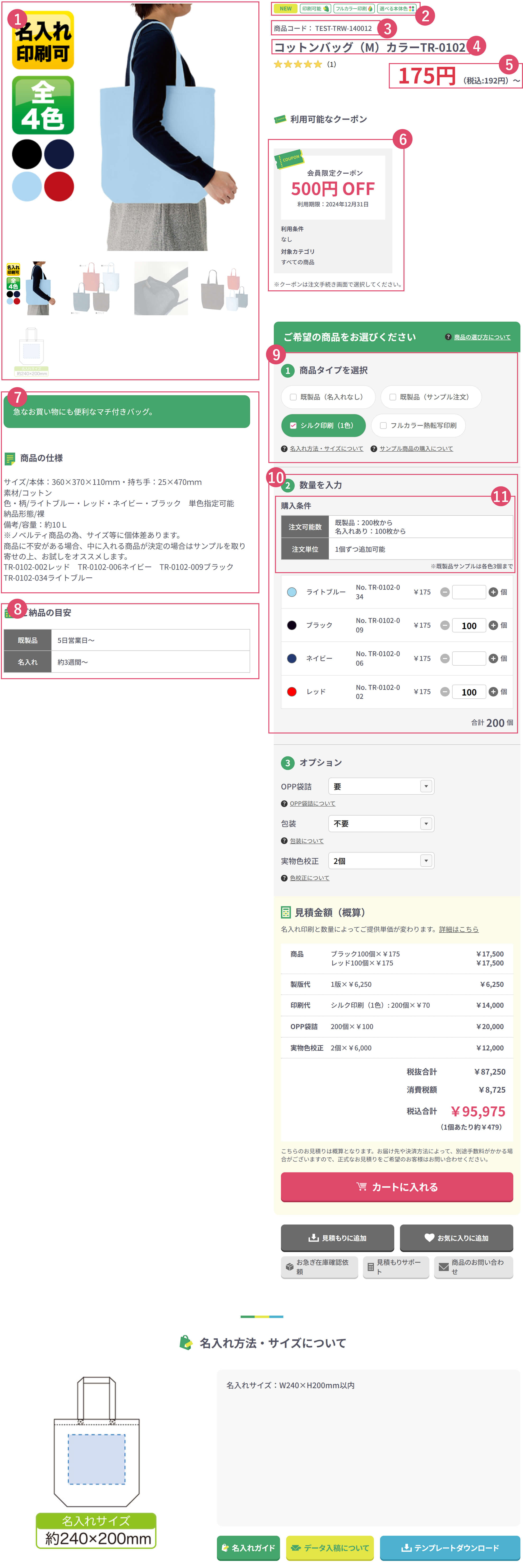The height and width of the screenshot is (1568, 523).
Task: Click the 印刷可能 tag badge
Action: click(315, 9)
